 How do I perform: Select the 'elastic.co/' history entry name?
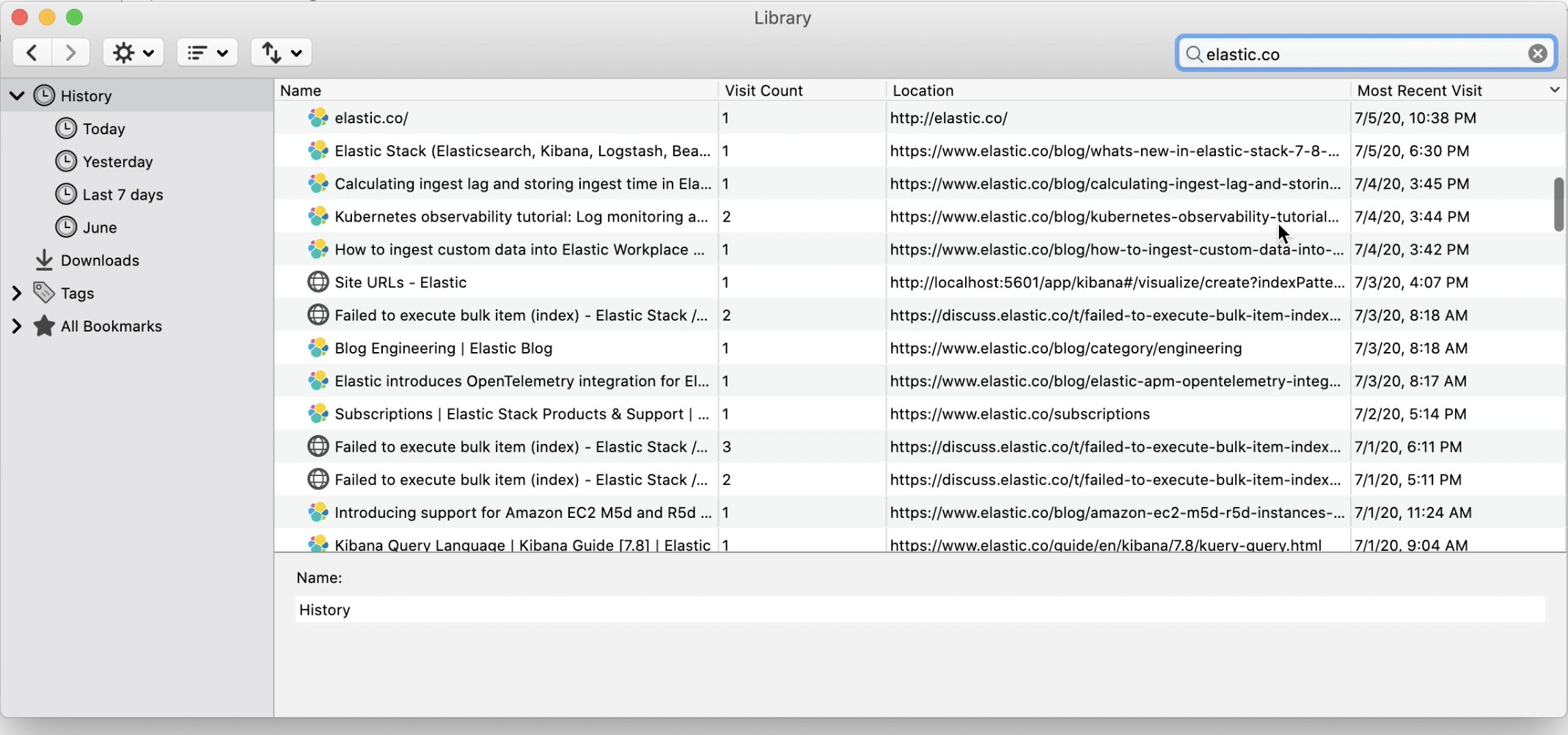point(371,118)
